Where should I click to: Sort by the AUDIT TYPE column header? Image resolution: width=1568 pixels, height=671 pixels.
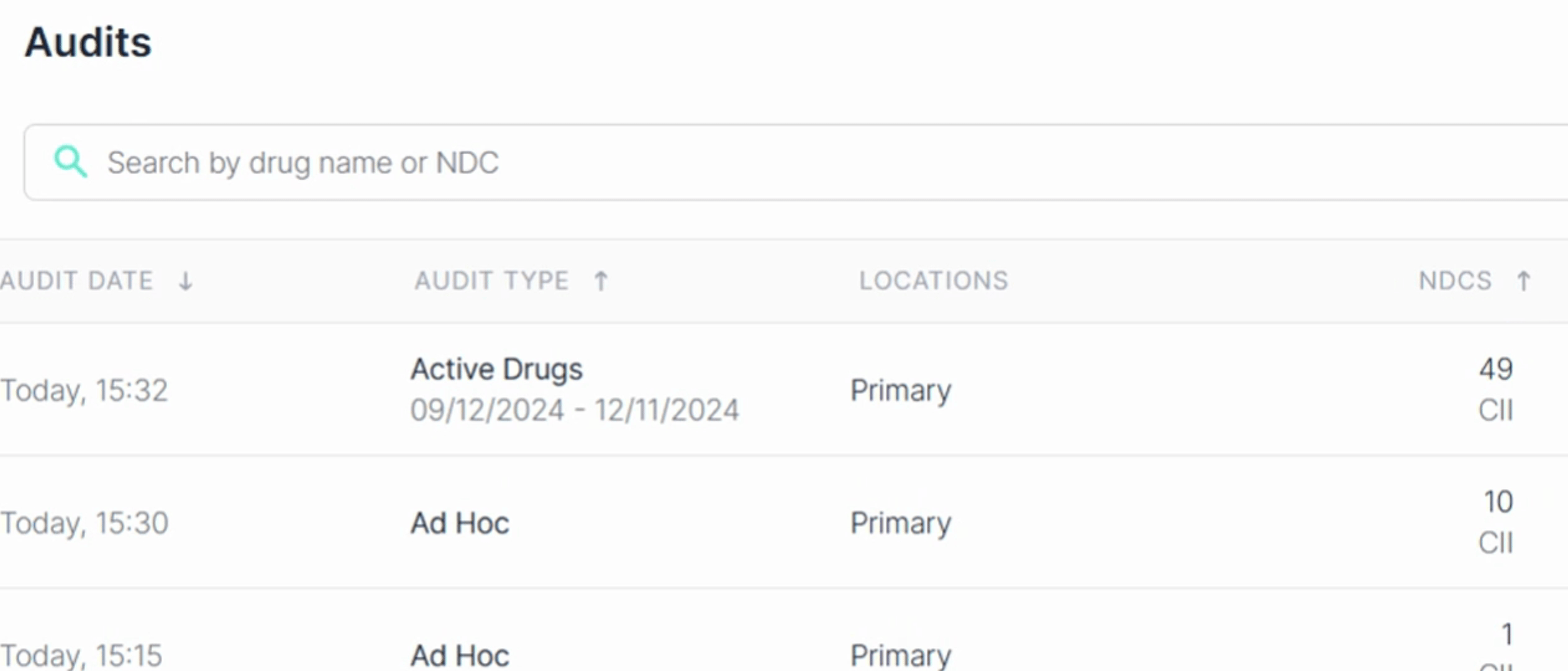[491, 281]
